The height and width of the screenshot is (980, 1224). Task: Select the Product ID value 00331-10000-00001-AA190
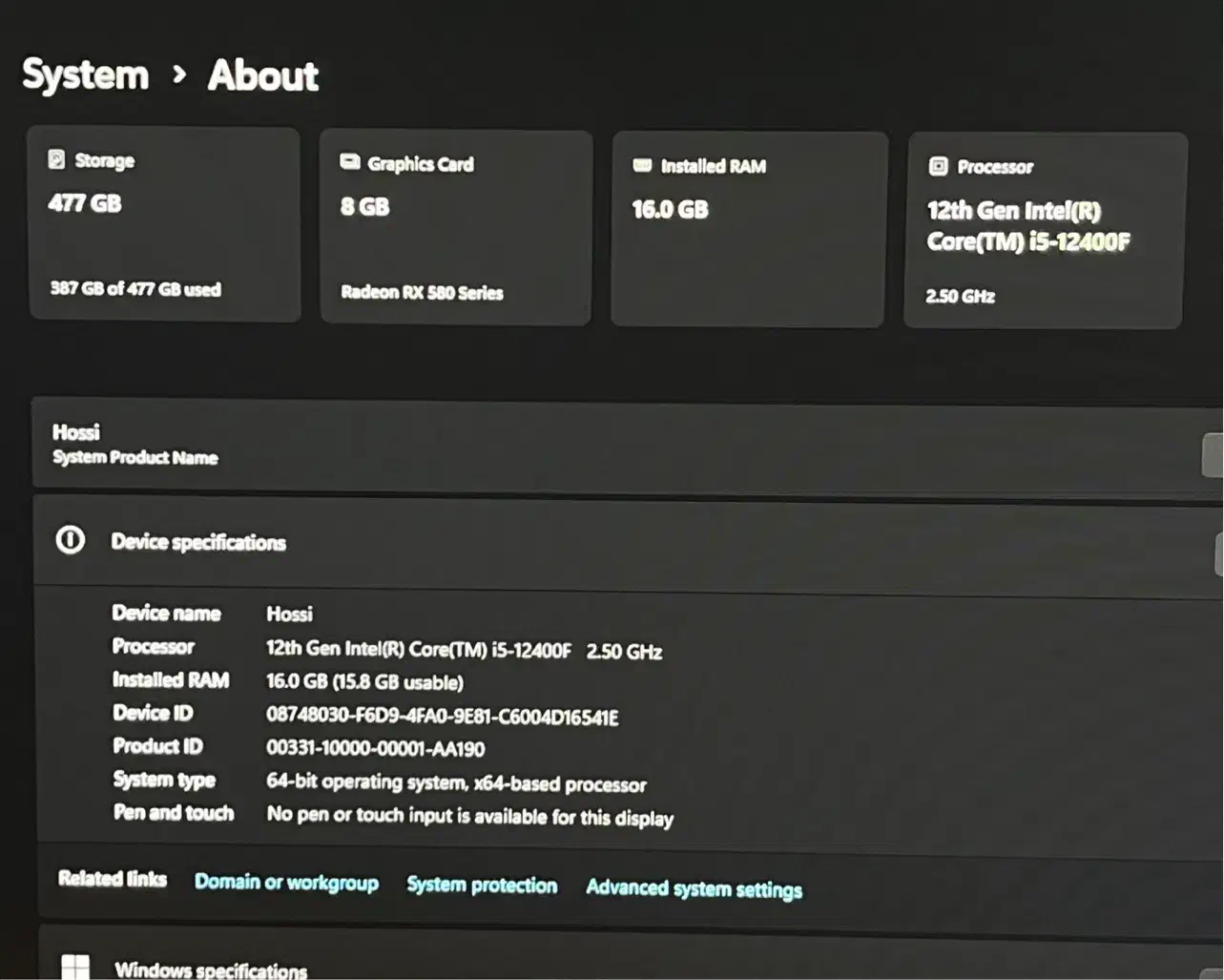[x=375, y=748]
